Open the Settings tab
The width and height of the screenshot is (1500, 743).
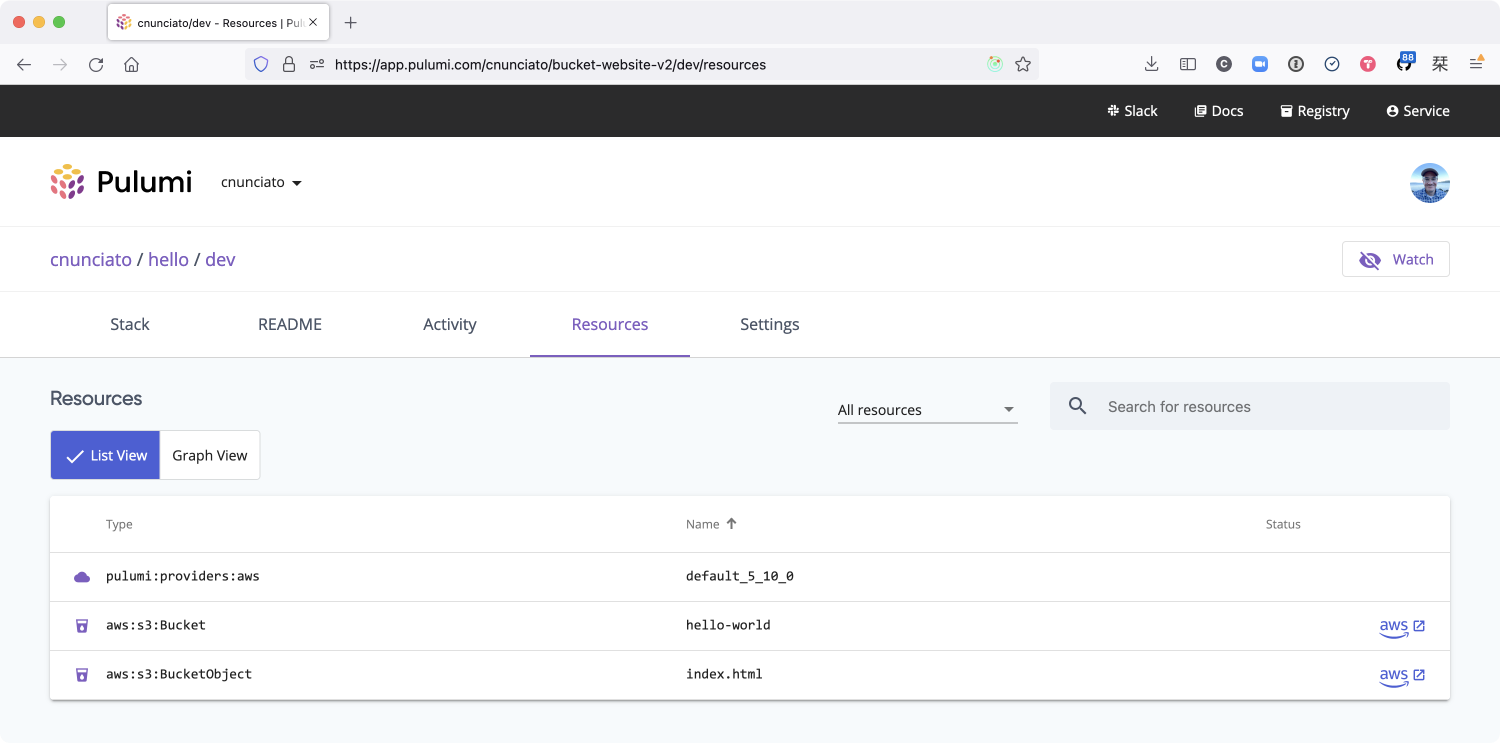point(769,325)
